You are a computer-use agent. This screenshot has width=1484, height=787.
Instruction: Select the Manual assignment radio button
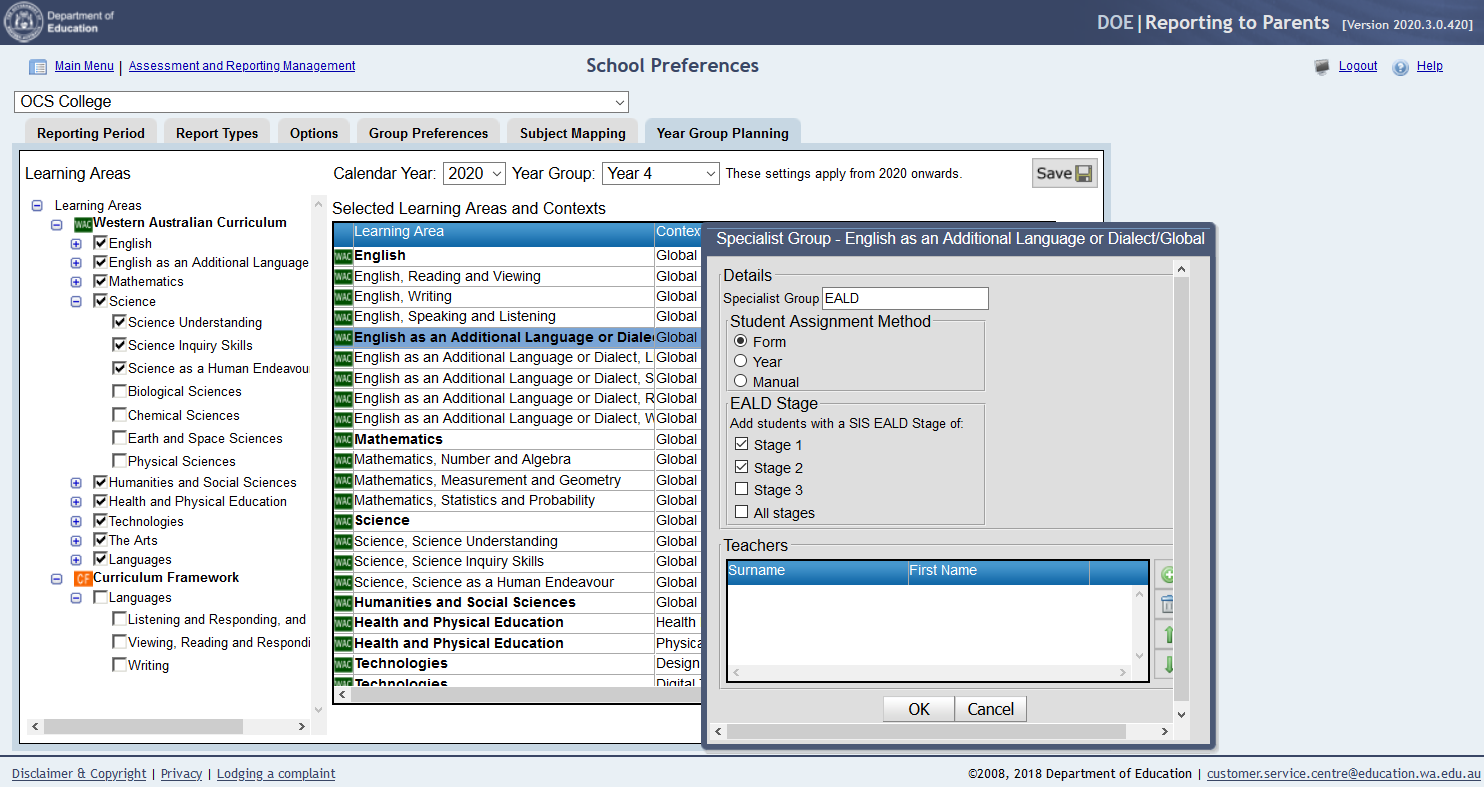[741, 381]
